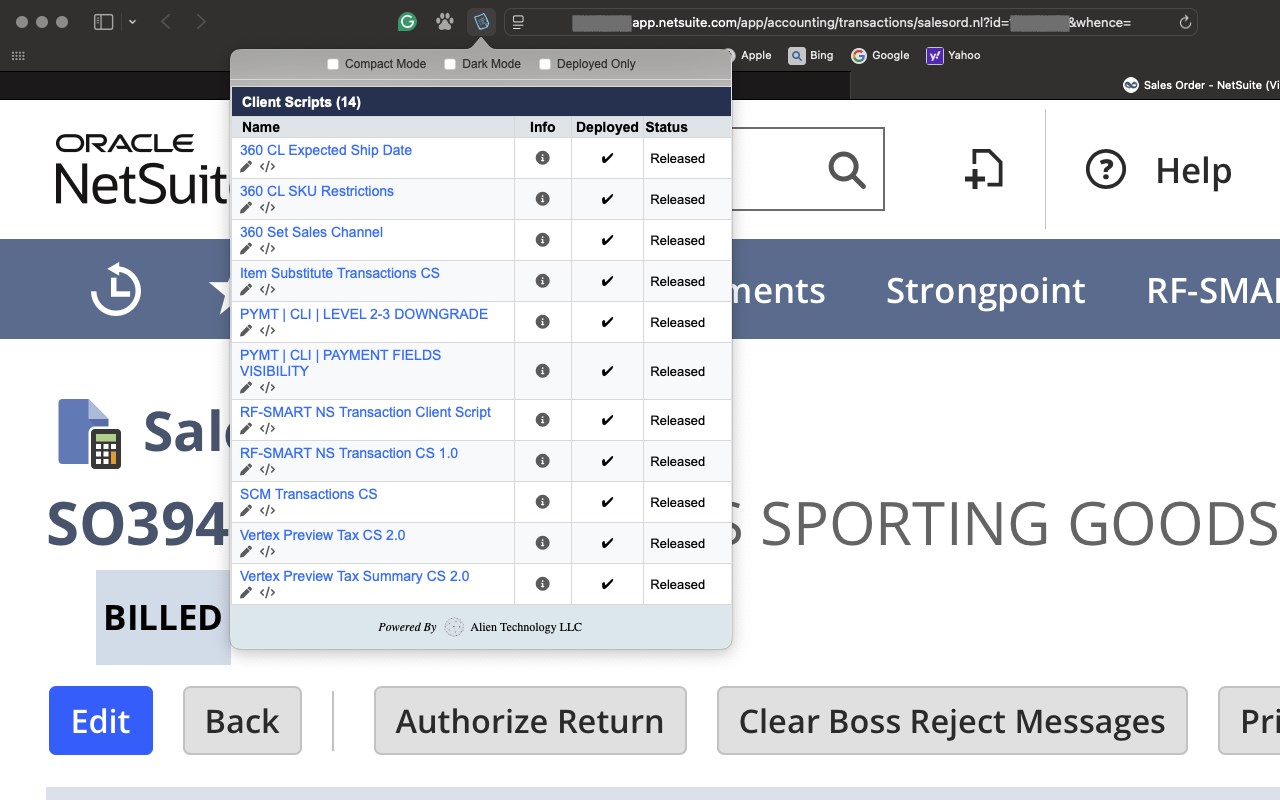Click the edit pencil for 360 CL Expected Ship Date

pos(246,167)
